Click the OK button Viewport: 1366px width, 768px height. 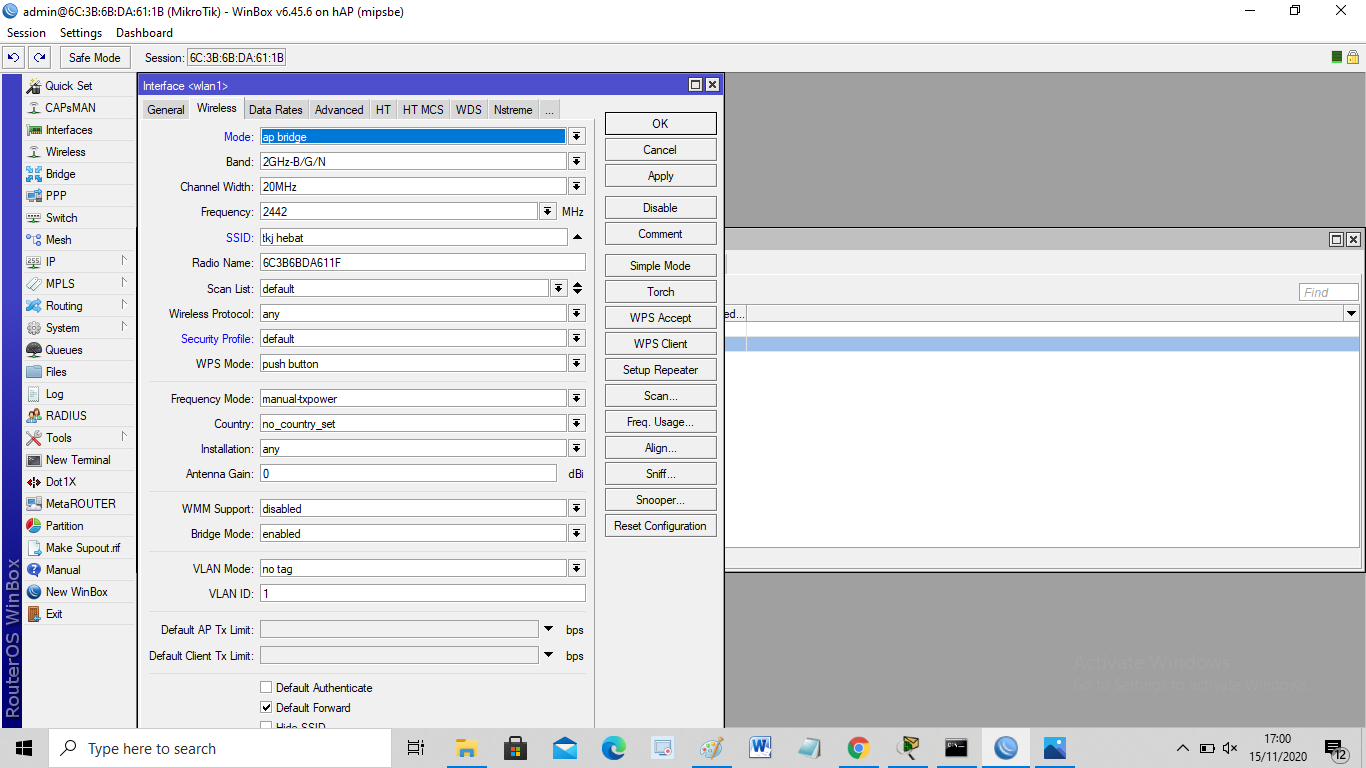click(x=660, y=124)
